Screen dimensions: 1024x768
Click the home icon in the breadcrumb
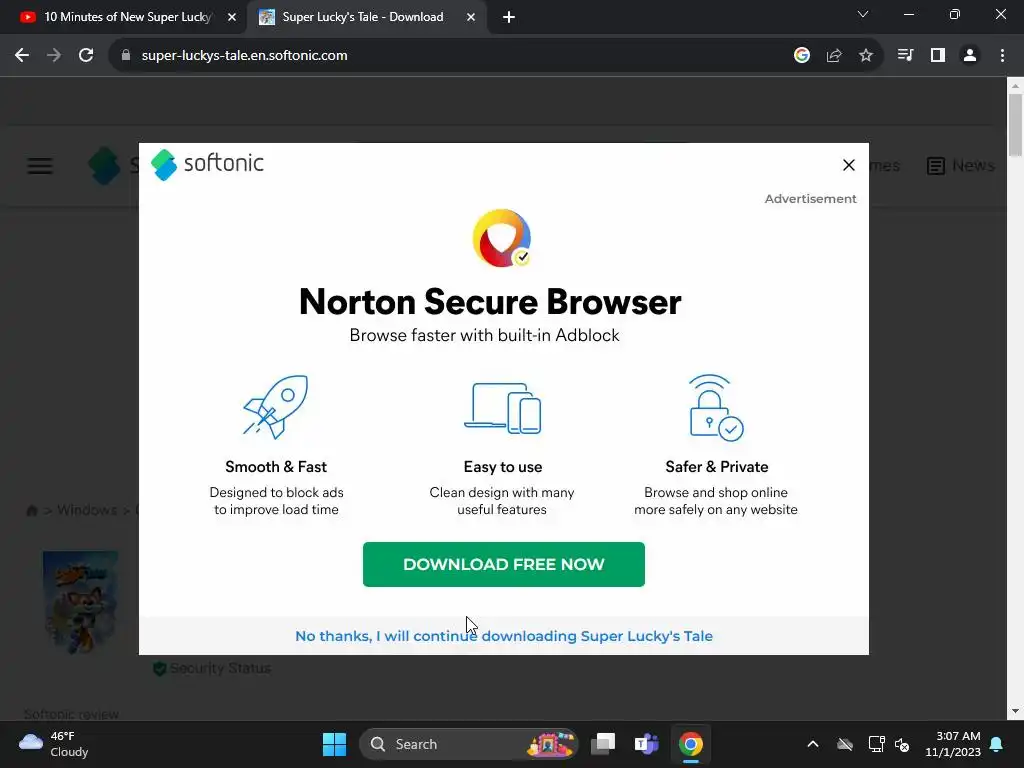(31, 511)
